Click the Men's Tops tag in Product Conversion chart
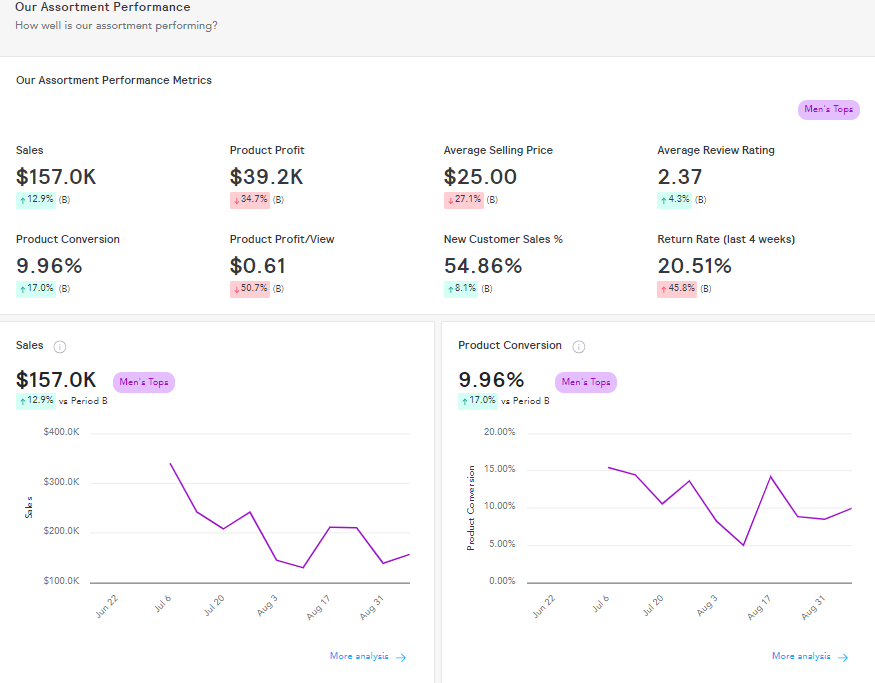The image size is (875, 683). point(586,382)
